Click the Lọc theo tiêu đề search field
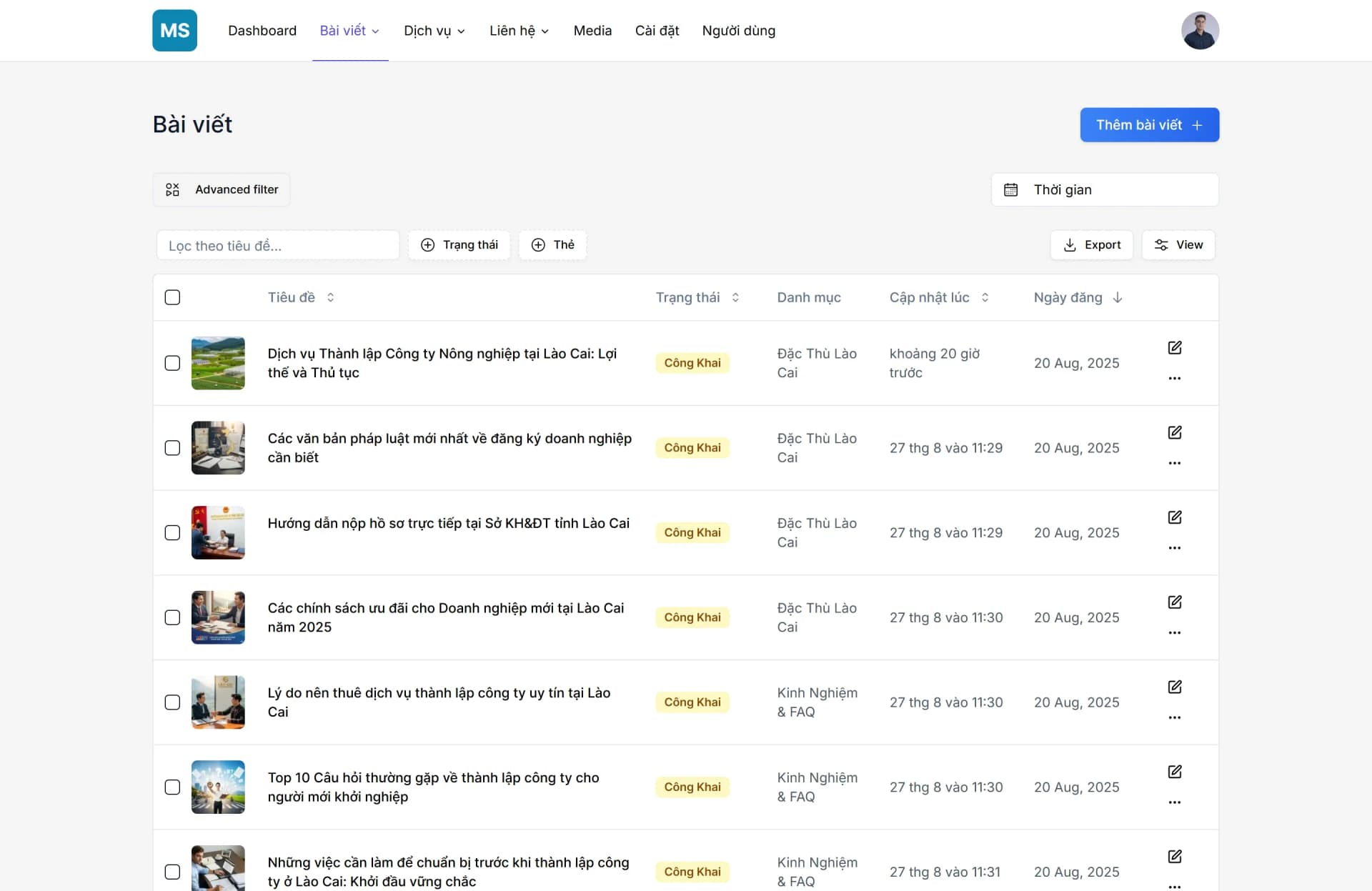This screenshot has width=1372, height=891. 277,246
